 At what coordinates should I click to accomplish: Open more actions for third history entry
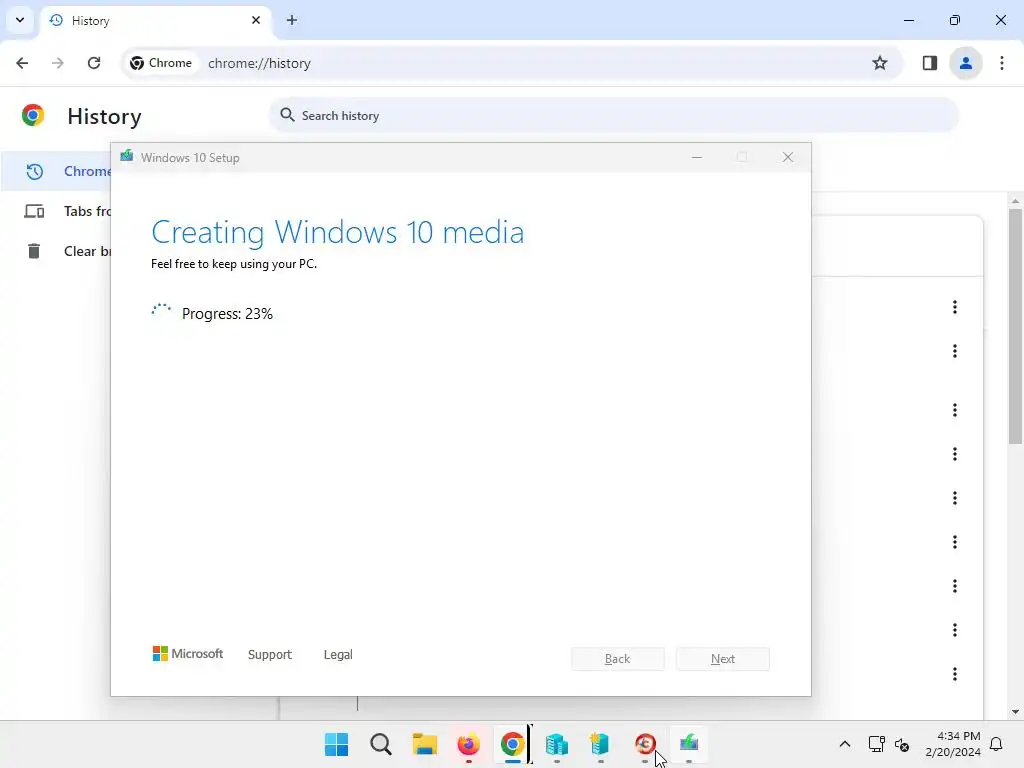[x=955, y=410]
